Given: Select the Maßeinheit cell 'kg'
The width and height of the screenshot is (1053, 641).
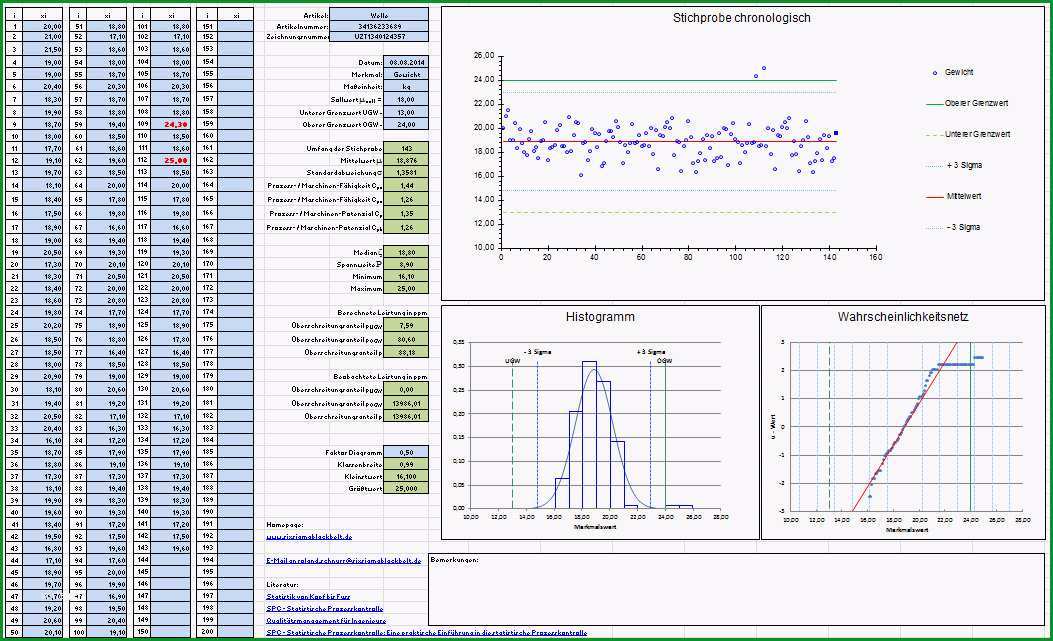Looking at the screenshot, I should coord(406,87).
